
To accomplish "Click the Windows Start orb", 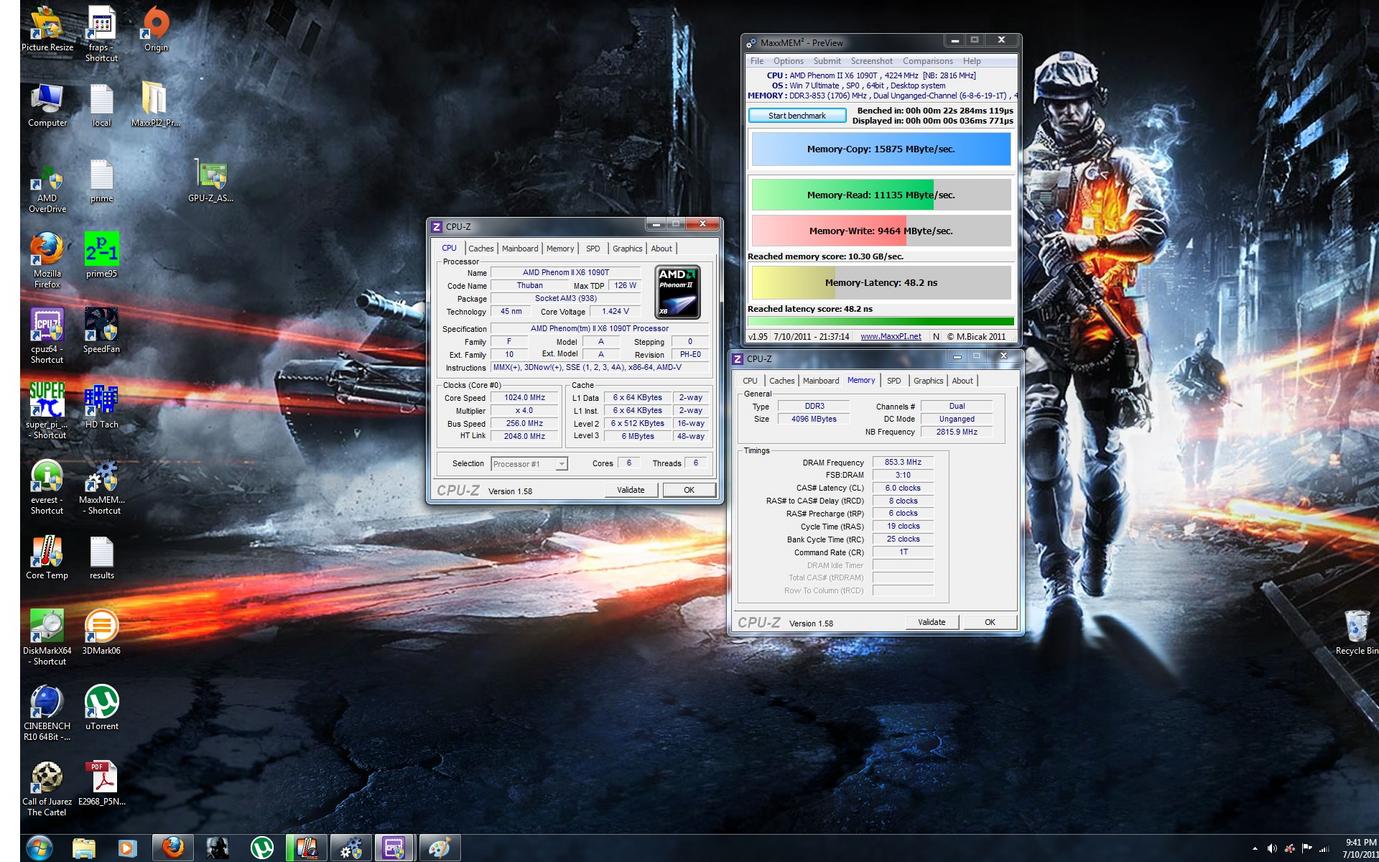I will pyautogui.click(x=38, y=848).
